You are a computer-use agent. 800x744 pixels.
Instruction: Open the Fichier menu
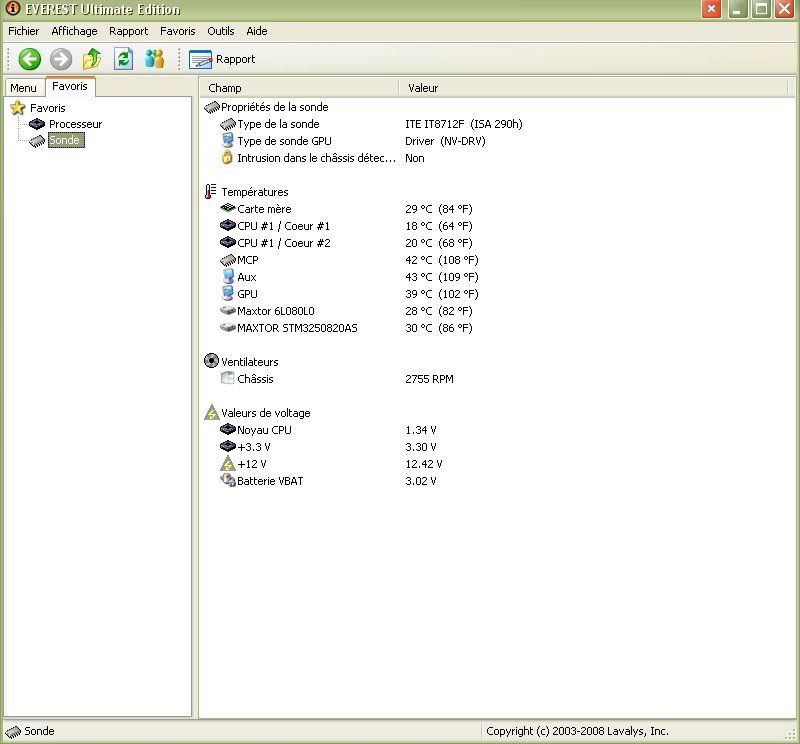(23, 31)
